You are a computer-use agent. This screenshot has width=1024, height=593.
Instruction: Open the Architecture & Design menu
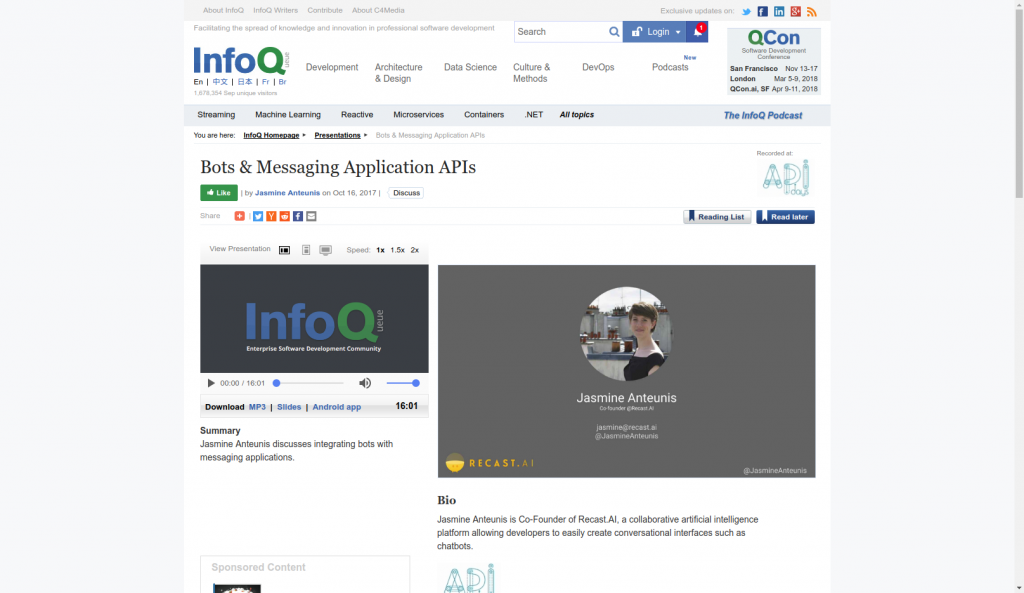click(x=398, y=73)
